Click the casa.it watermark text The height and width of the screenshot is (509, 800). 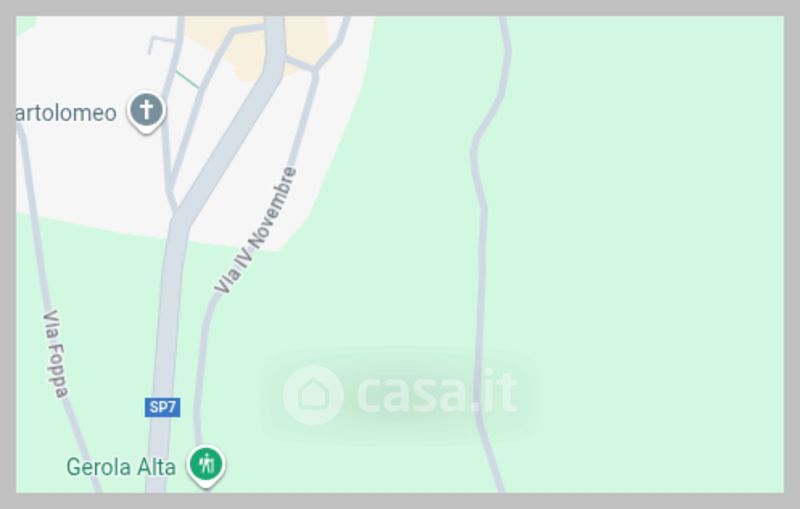point(437,392)
